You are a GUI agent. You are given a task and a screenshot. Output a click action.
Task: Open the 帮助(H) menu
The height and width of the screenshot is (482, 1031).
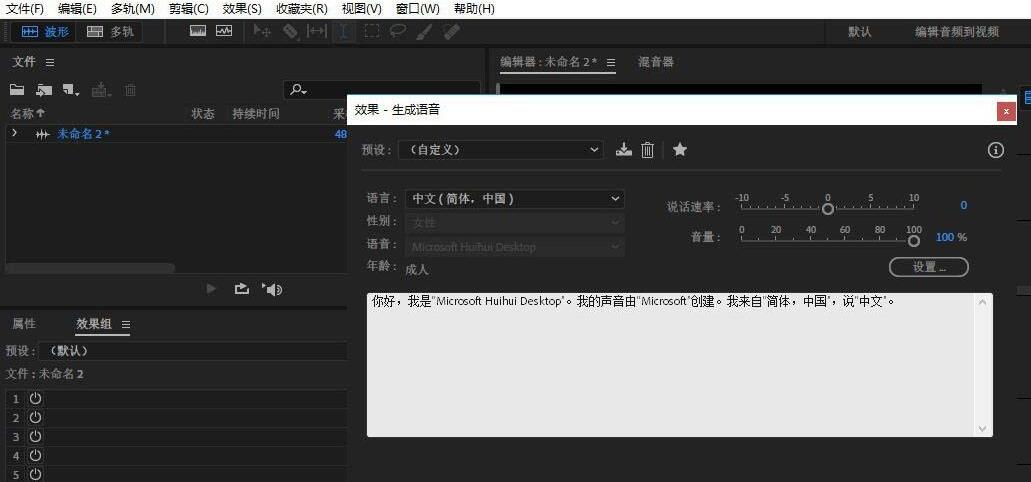(474, 9)
